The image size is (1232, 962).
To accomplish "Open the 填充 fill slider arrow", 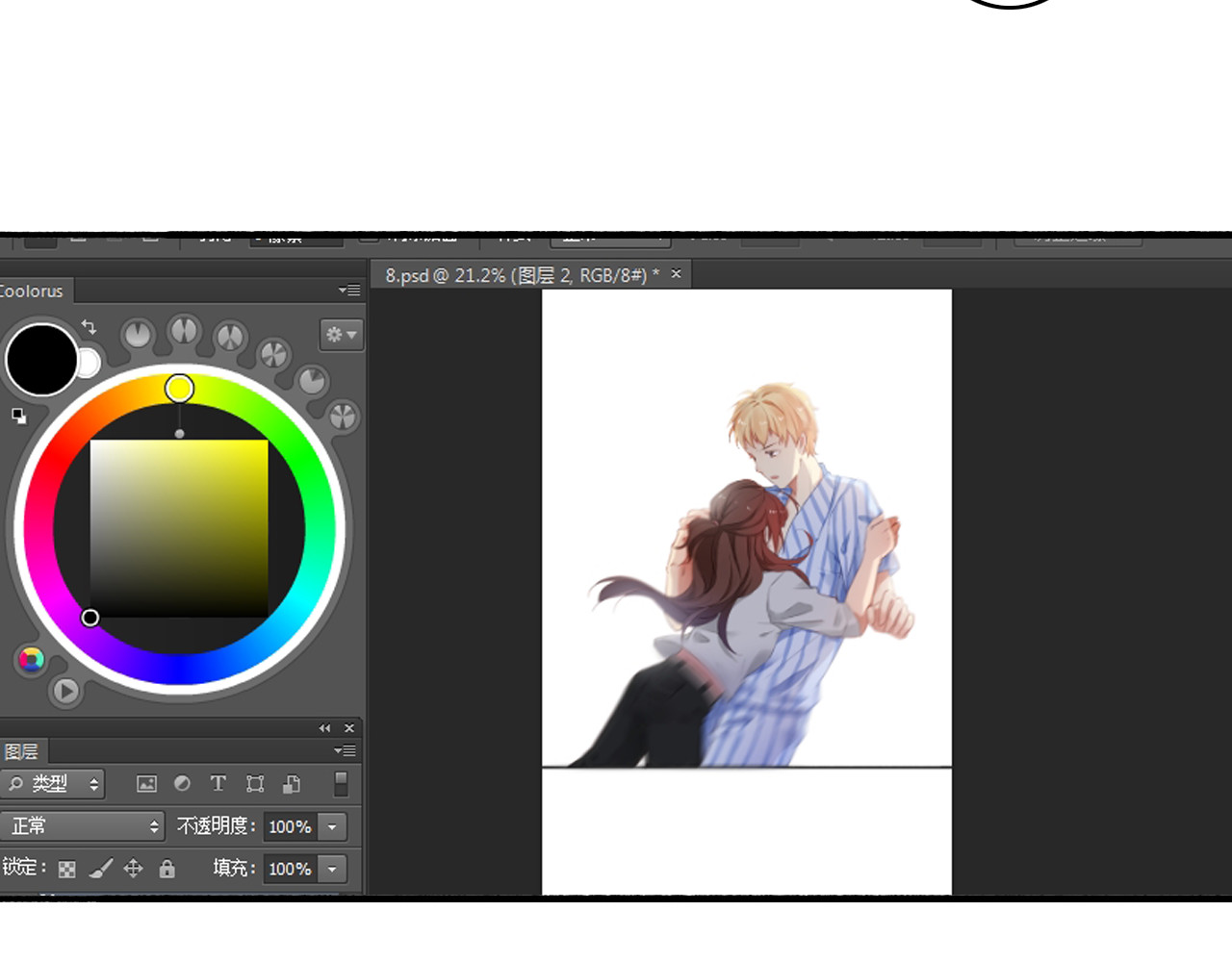I will click(x=332, y=869).
